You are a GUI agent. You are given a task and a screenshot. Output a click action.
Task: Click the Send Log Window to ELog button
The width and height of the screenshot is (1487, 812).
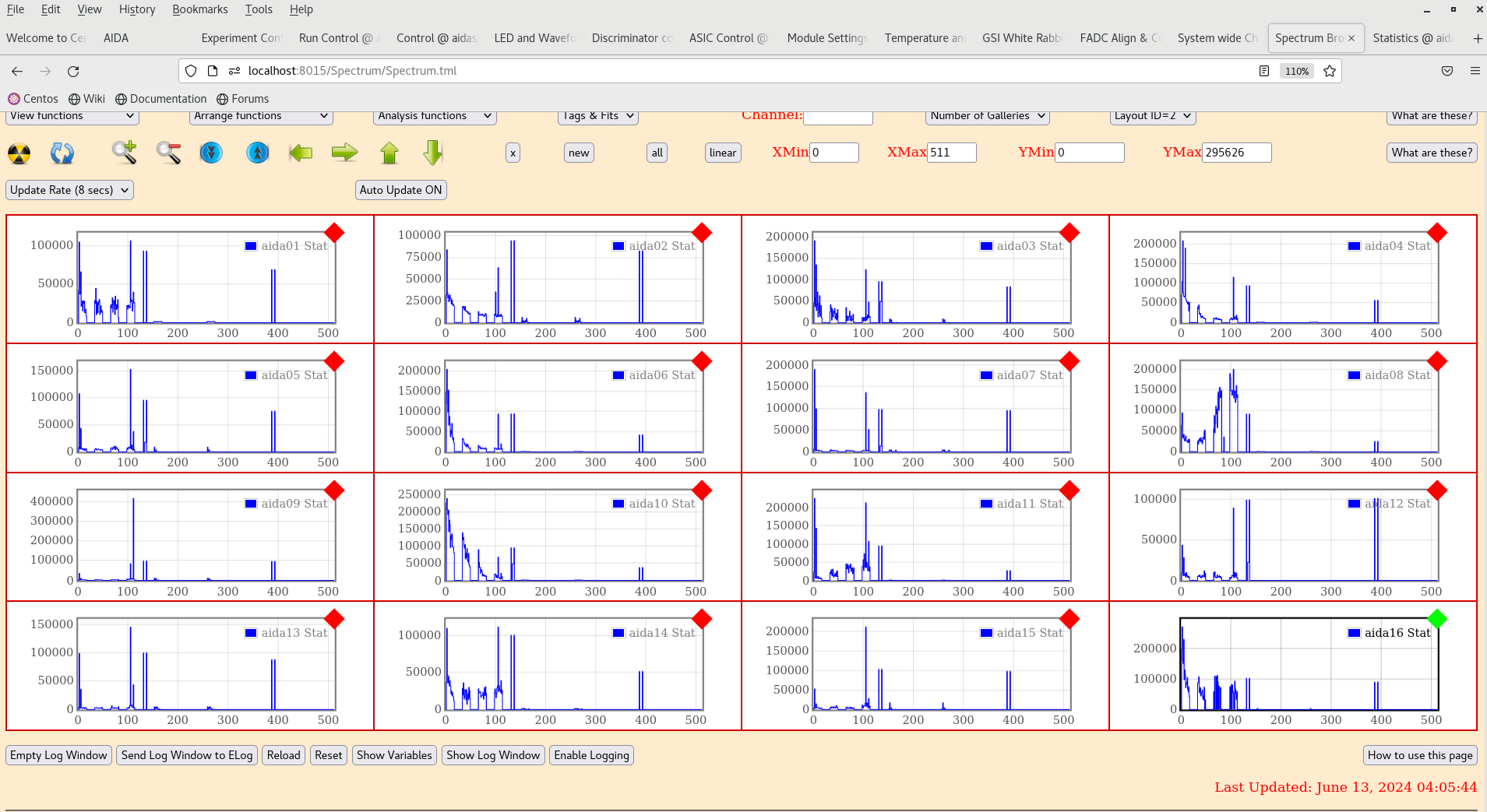(187, 755)
